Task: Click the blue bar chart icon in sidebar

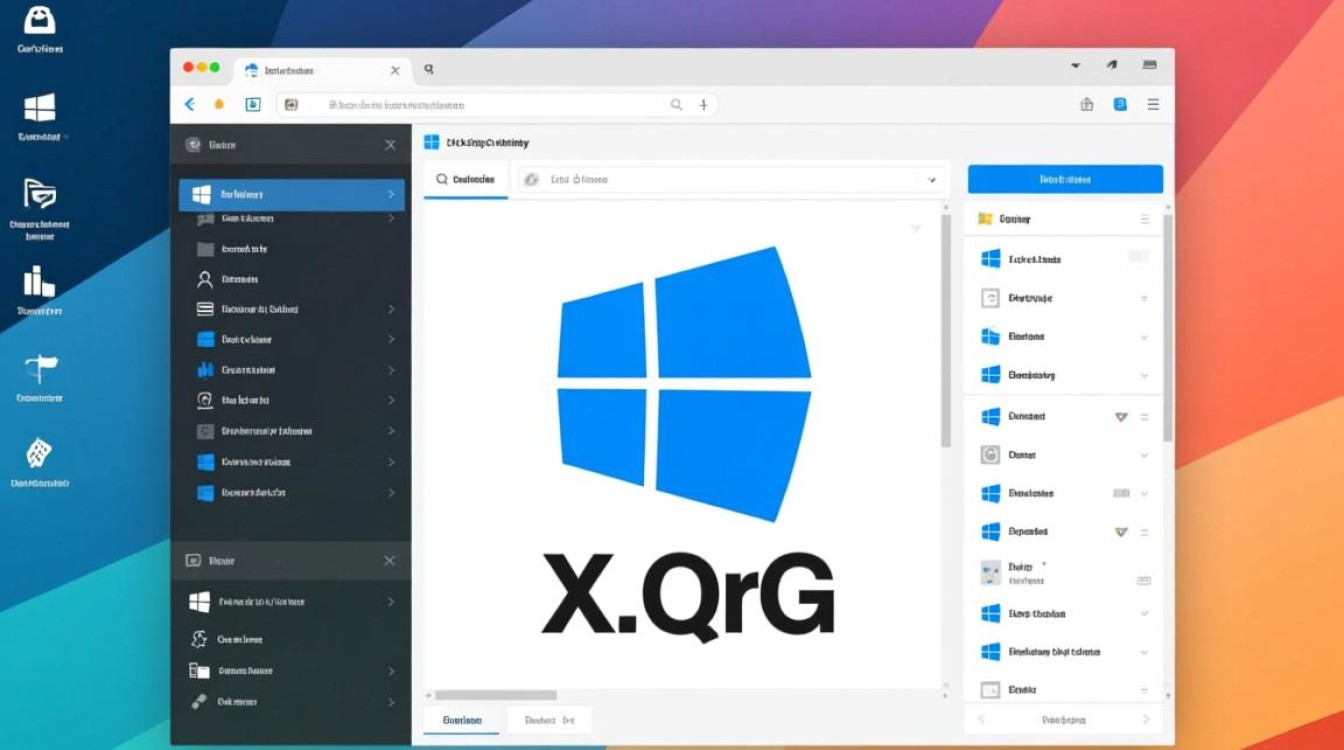Action: (205, 370)
